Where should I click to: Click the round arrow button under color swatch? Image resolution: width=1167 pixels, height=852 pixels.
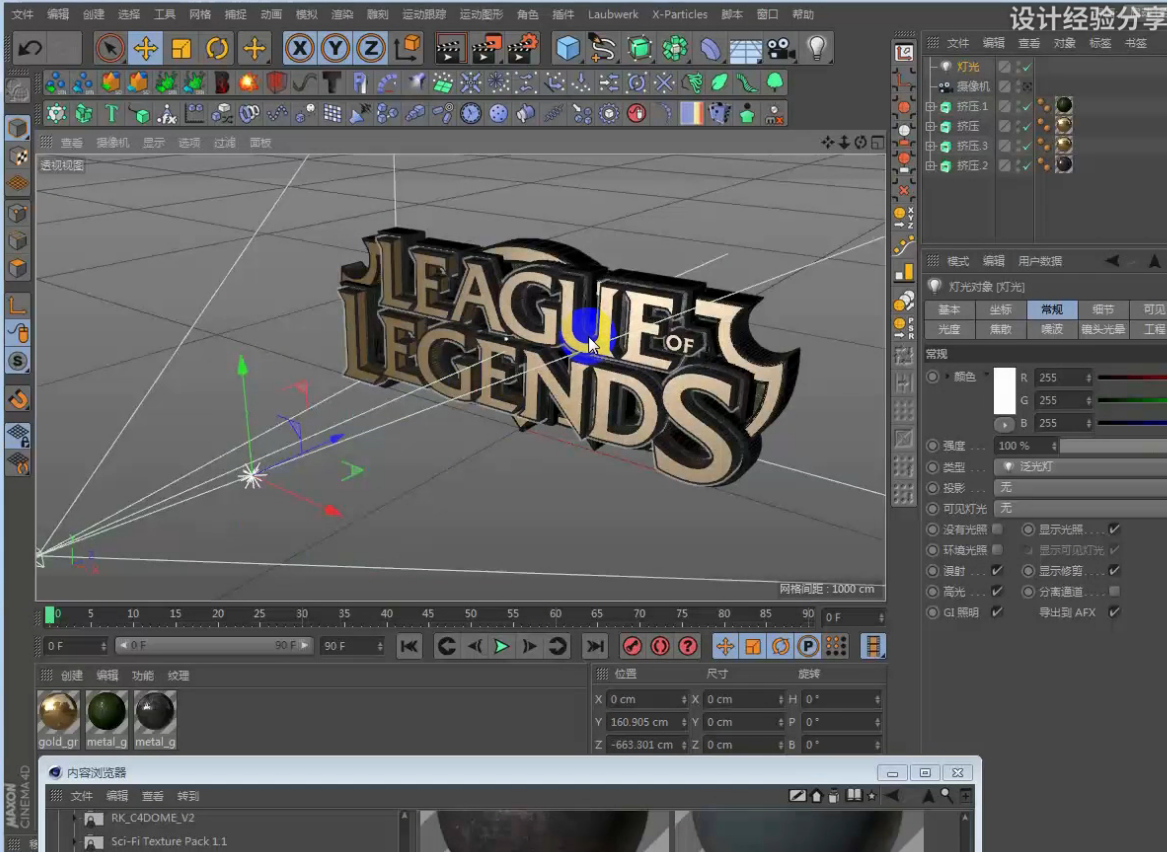[1004, 424]
